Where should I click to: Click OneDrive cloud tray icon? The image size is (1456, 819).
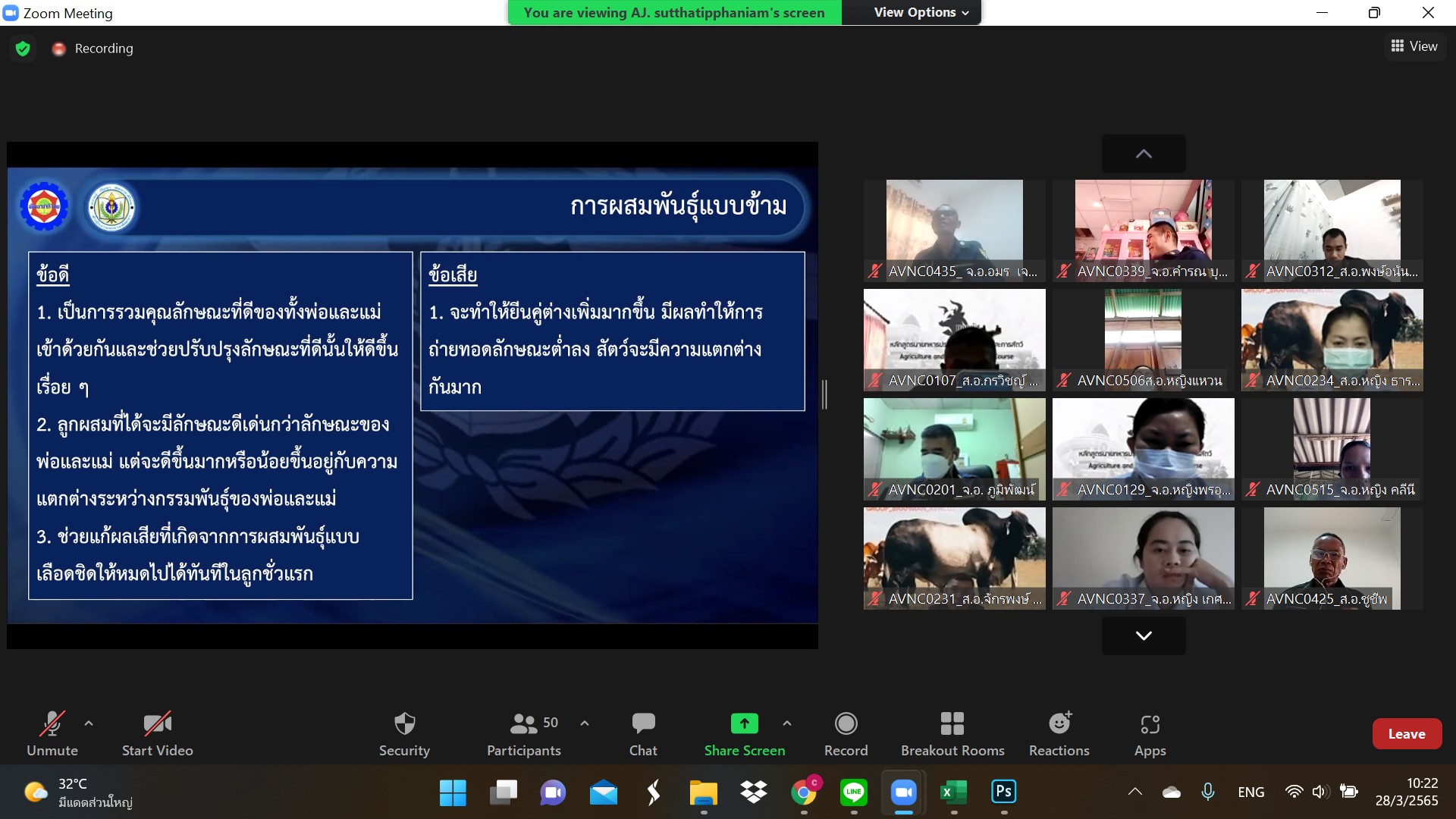pos(1172,792)
